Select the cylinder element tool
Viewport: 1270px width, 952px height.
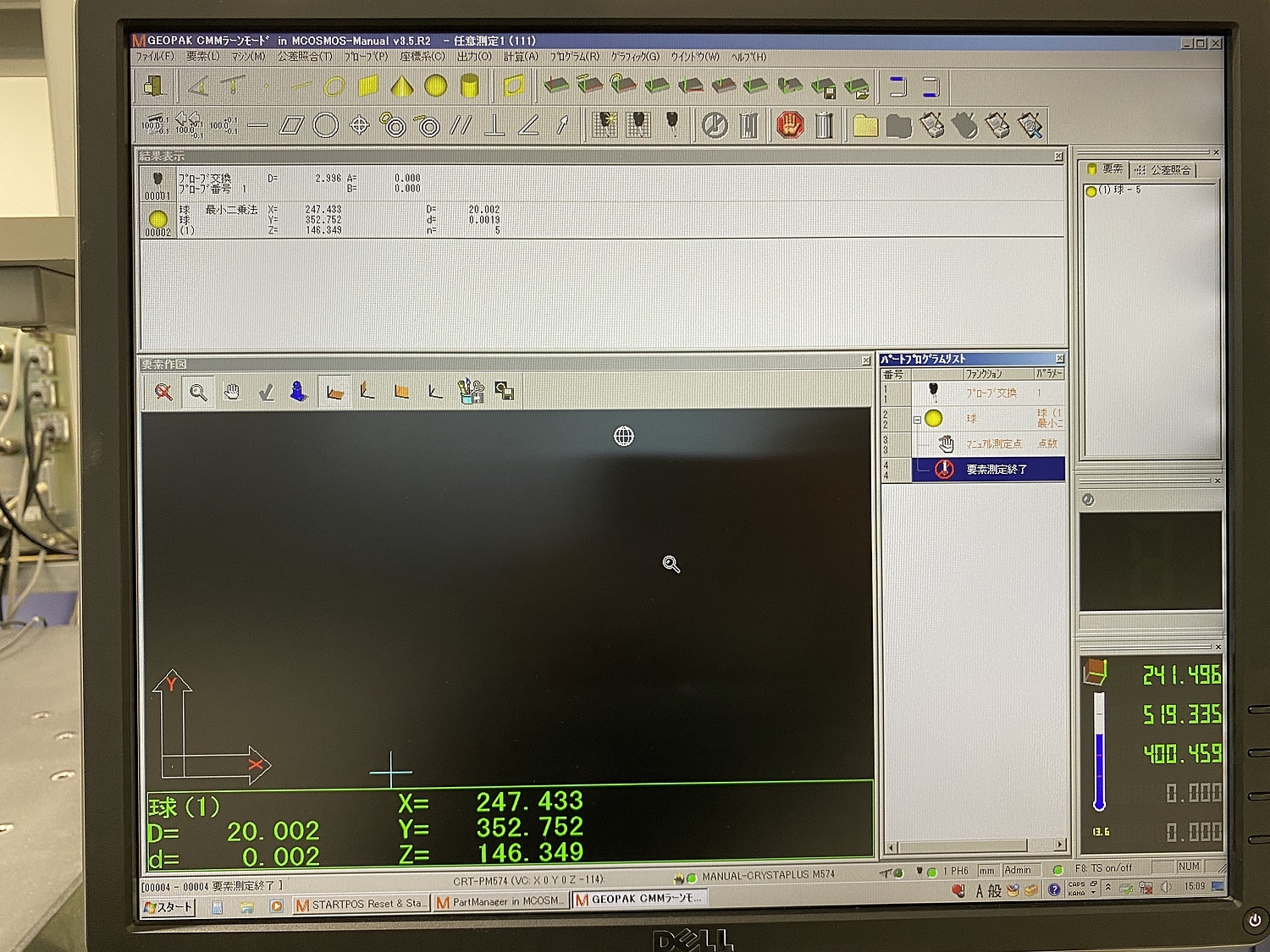[469, 86]
